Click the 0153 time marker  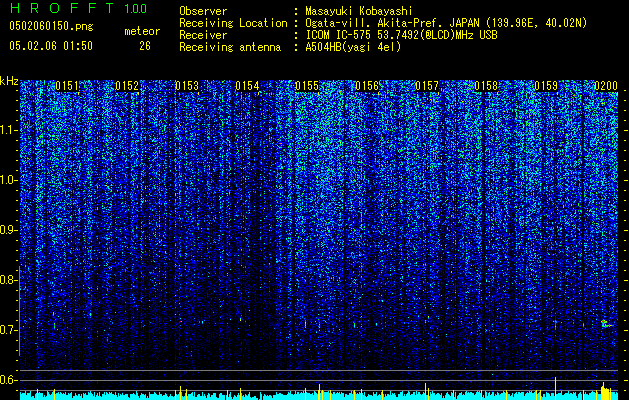click(x=187, y=86)
